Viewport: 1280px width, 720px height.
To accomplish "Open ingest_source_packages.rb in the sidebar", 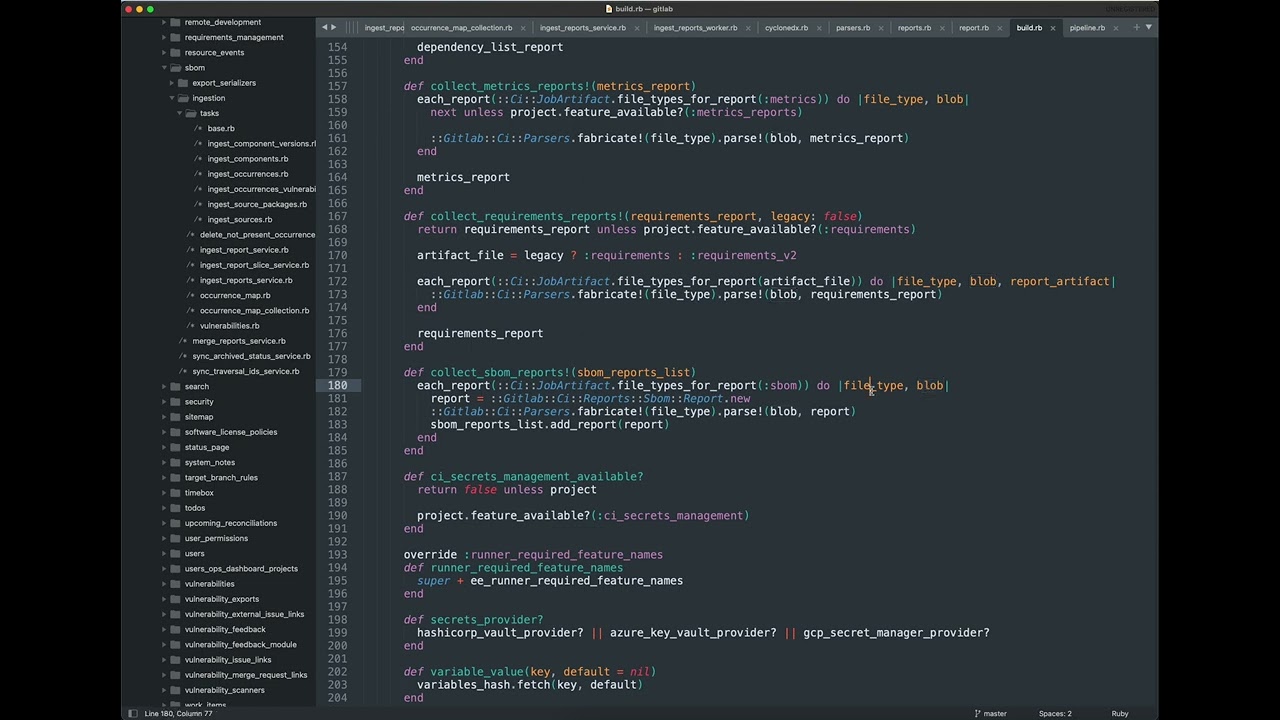I will click(257, 204).
